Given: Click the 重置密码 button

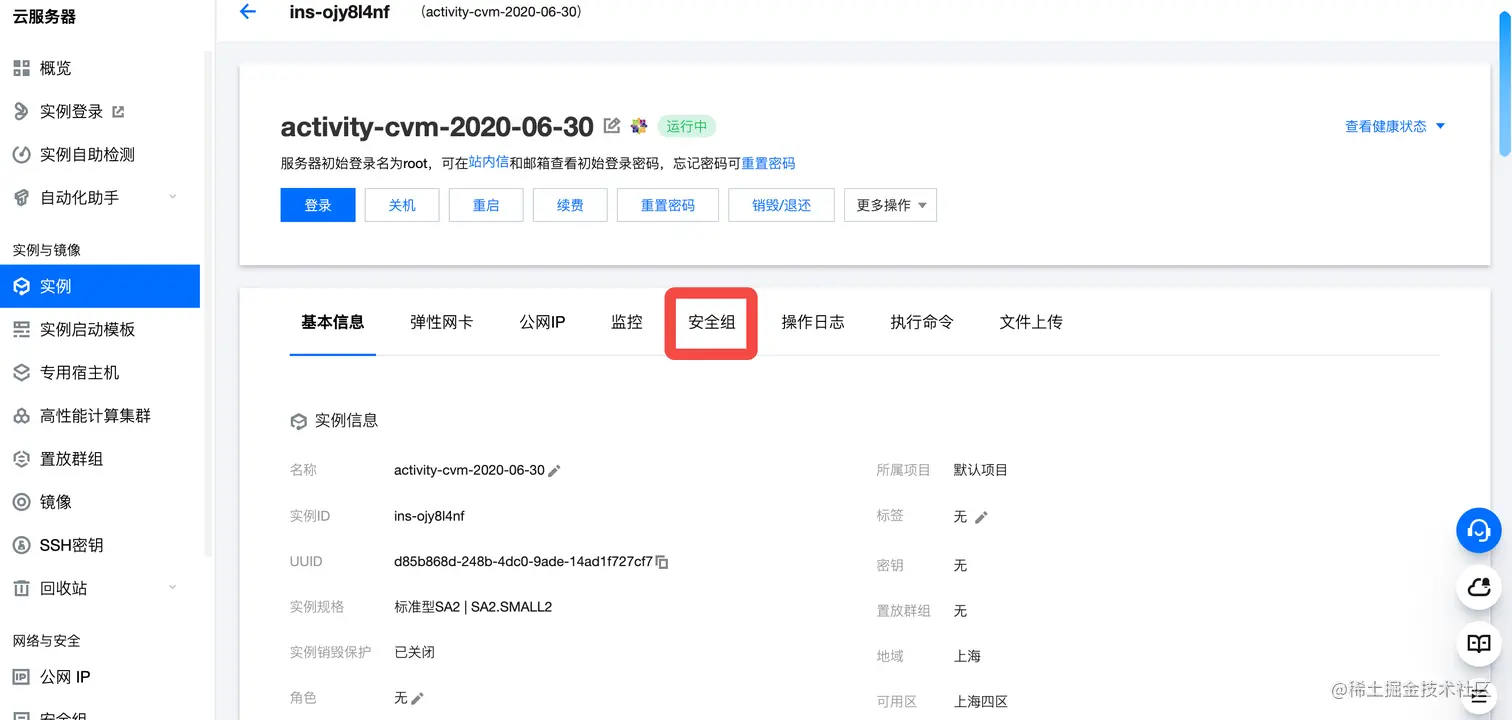Looking at the screenshot, I should coord(668,205).
